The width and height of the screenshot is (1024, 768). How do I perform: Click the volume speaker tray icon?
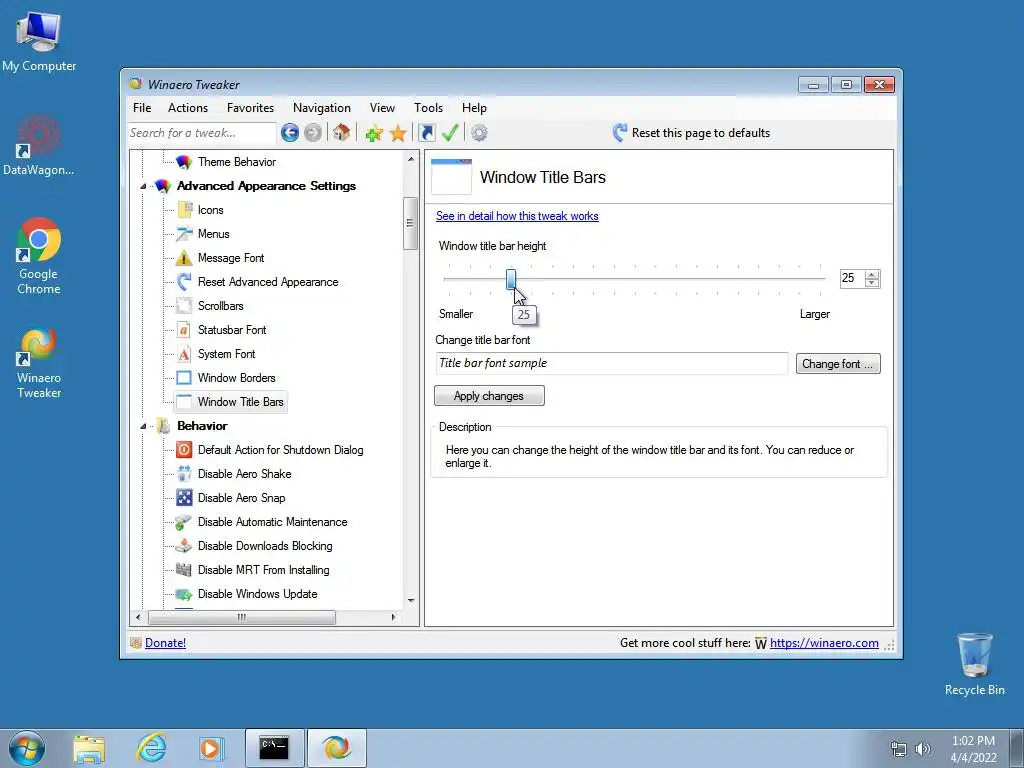click(923, 749)
